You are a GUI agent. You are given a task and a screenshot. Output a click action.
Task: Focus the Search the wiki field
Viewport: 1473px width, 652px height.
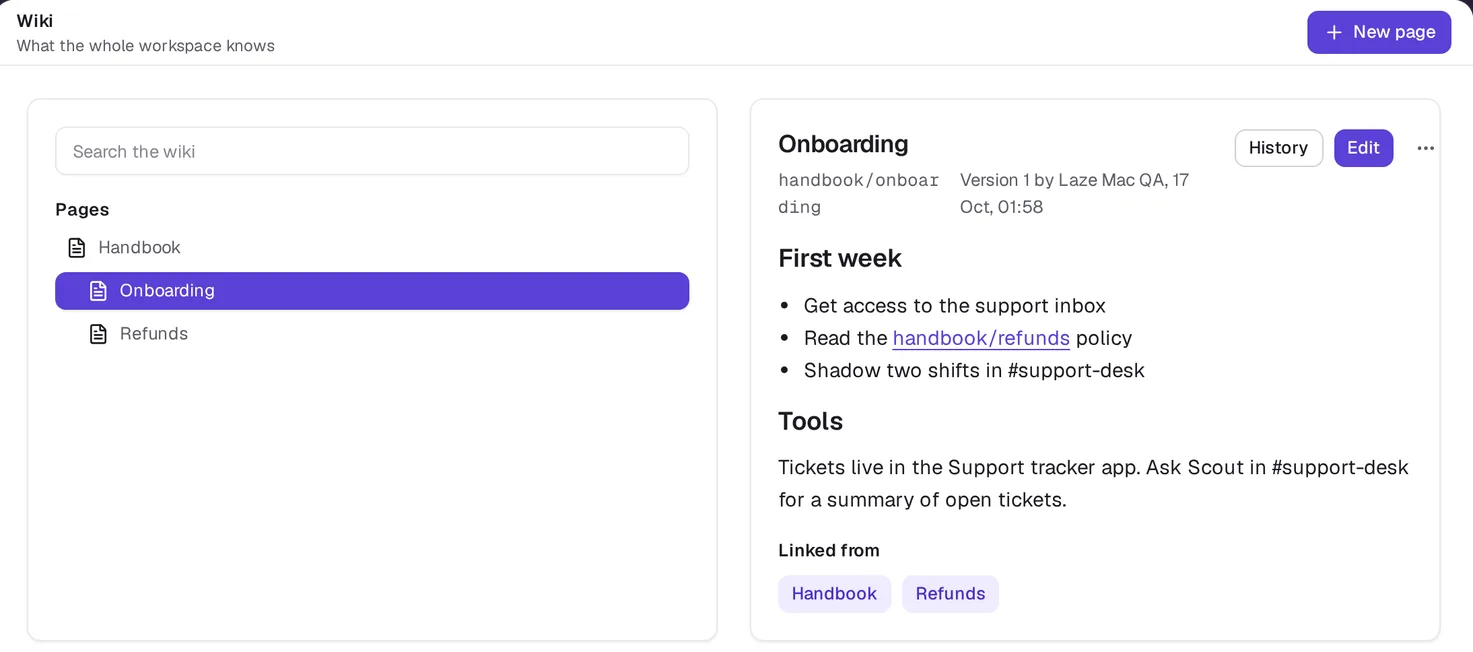point(372,151)
